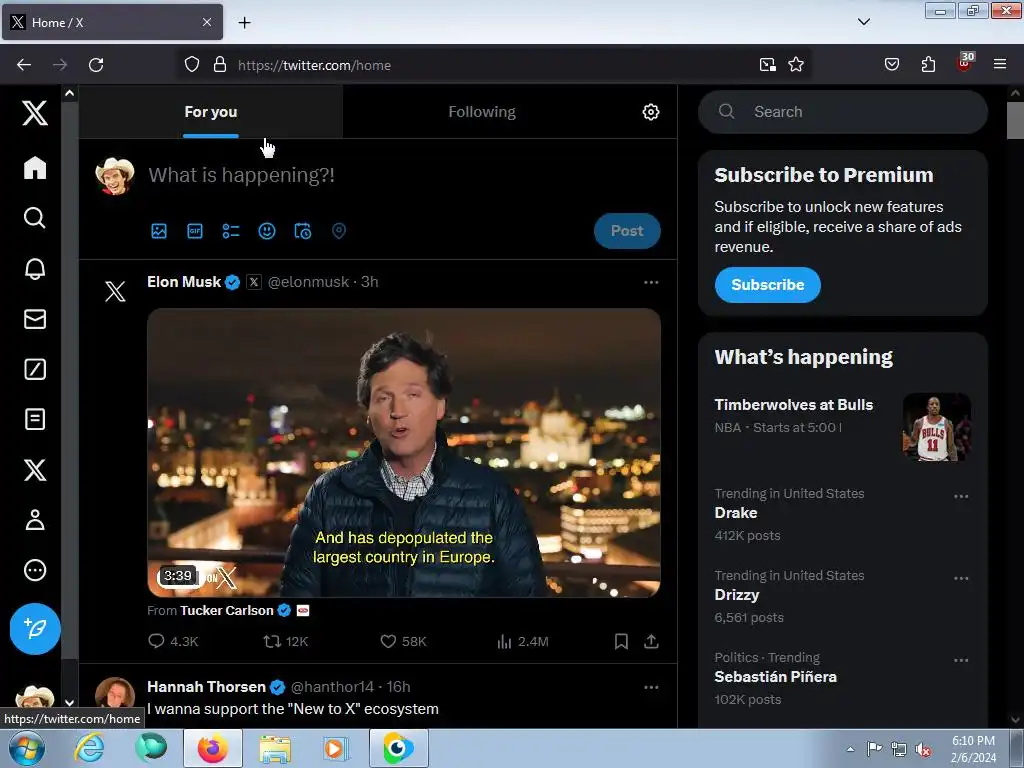Go to Home via sidebar house icon
This screenshot has width=1024, height=768.
pyautogui.click(x=35, y=167)
